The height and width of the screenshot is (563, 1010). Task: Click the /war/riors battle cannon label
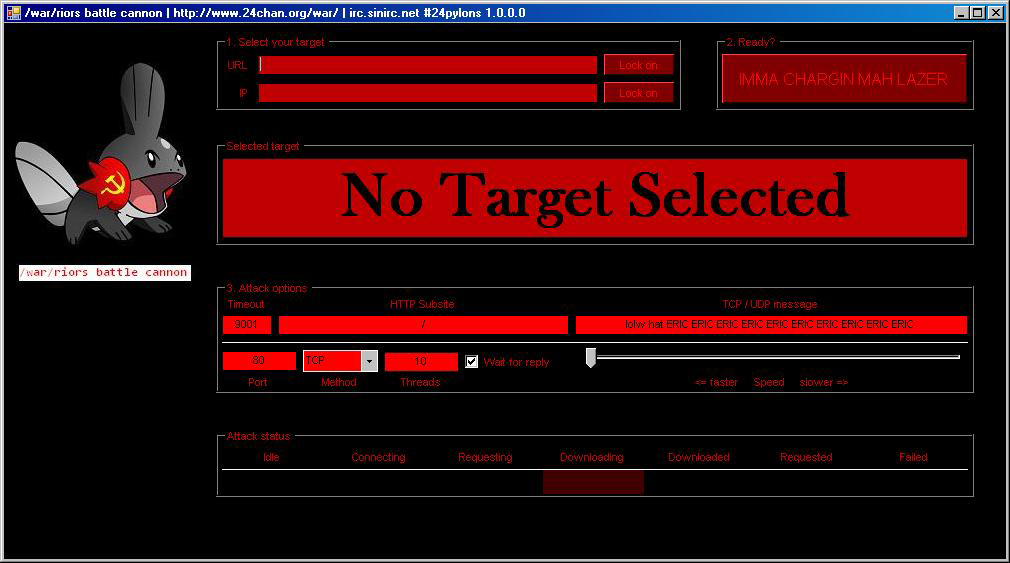104,272
